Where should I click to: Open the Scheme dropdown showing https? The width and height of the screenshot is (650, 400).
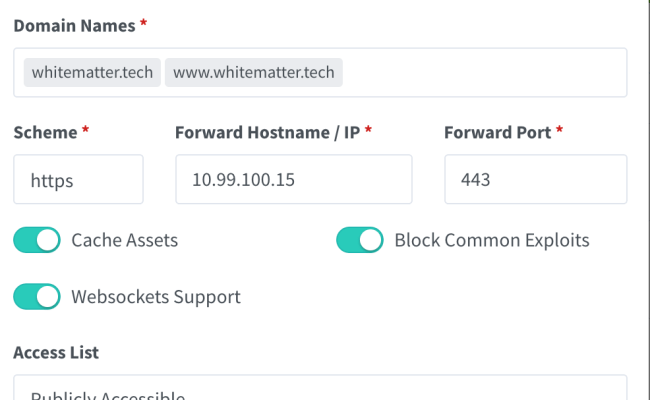click(78, 180)
